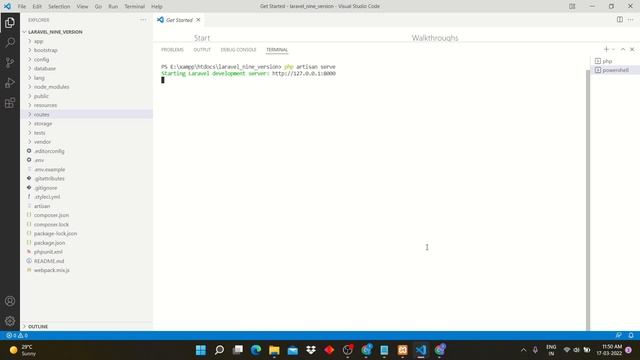Close the terminal panel
This screenshot has height=360, width=640.
pos(632,49)
